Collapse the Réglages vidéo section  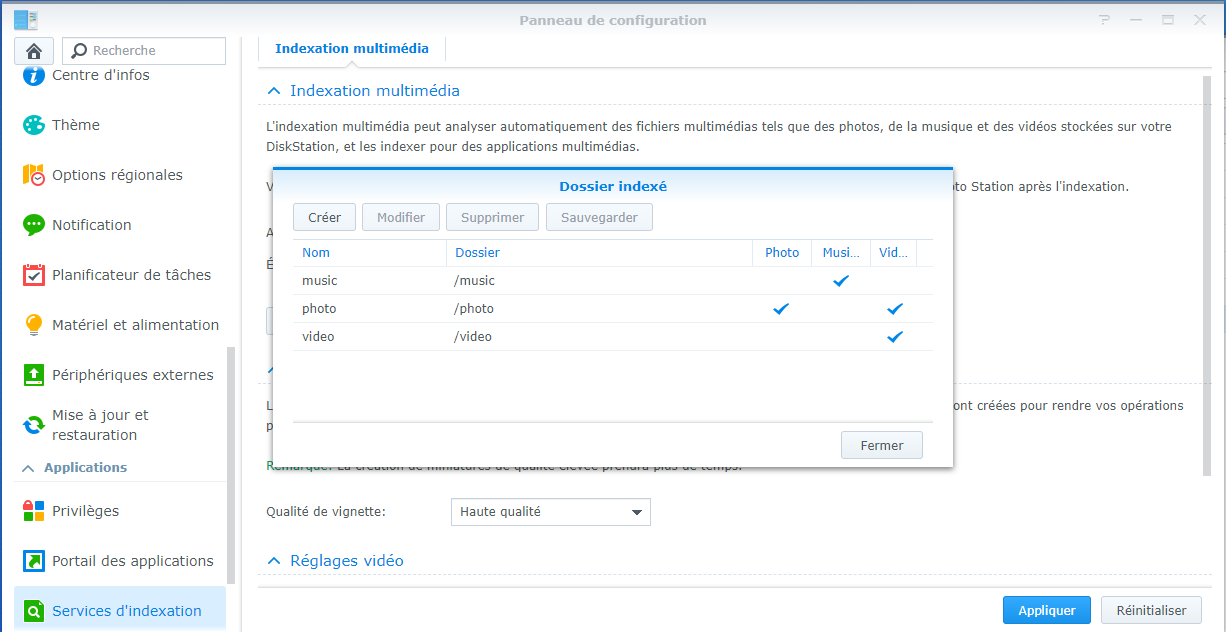[273, 561]
